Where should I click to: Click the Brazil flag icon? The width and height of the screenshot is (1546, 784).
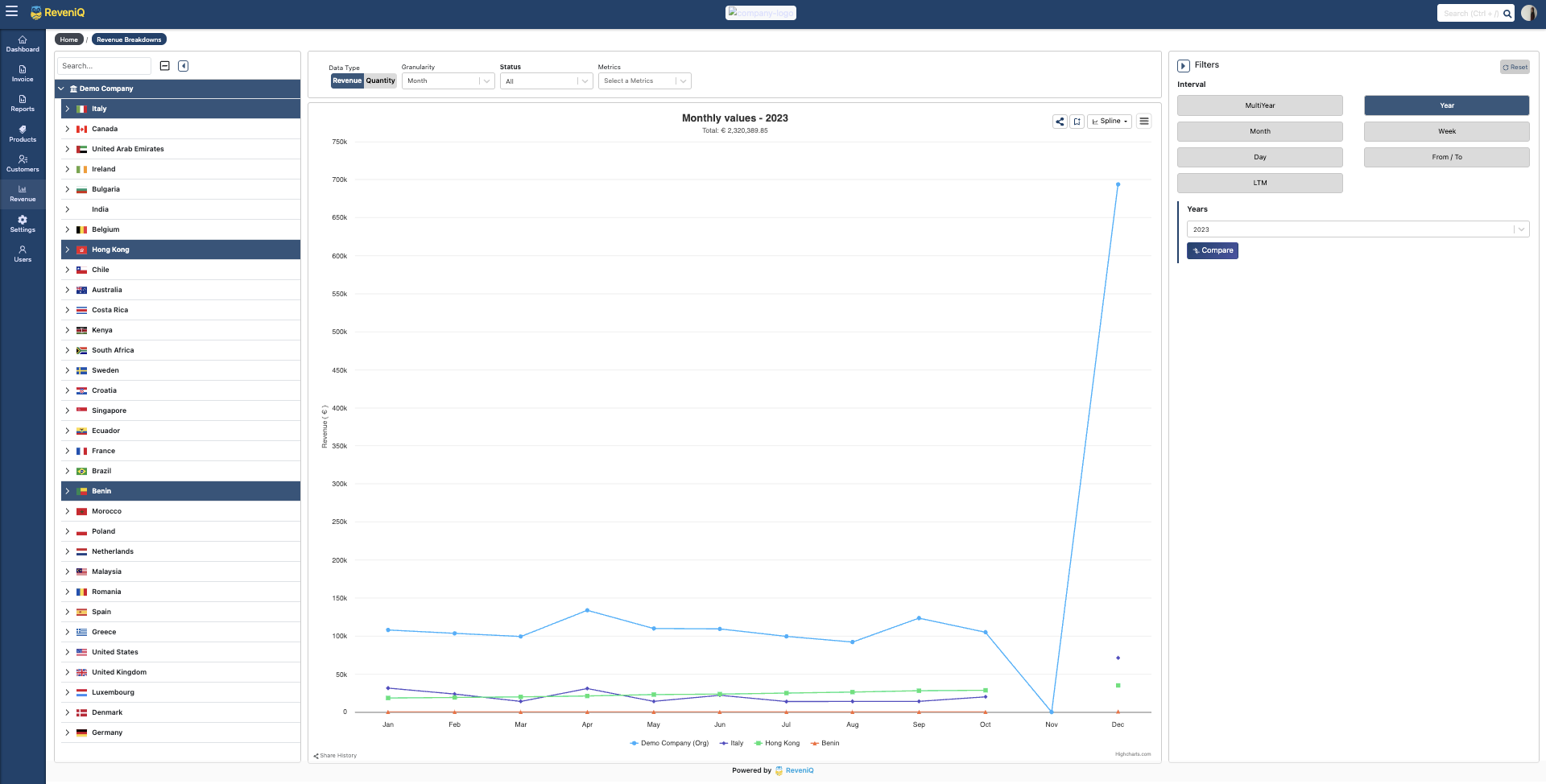81,471
